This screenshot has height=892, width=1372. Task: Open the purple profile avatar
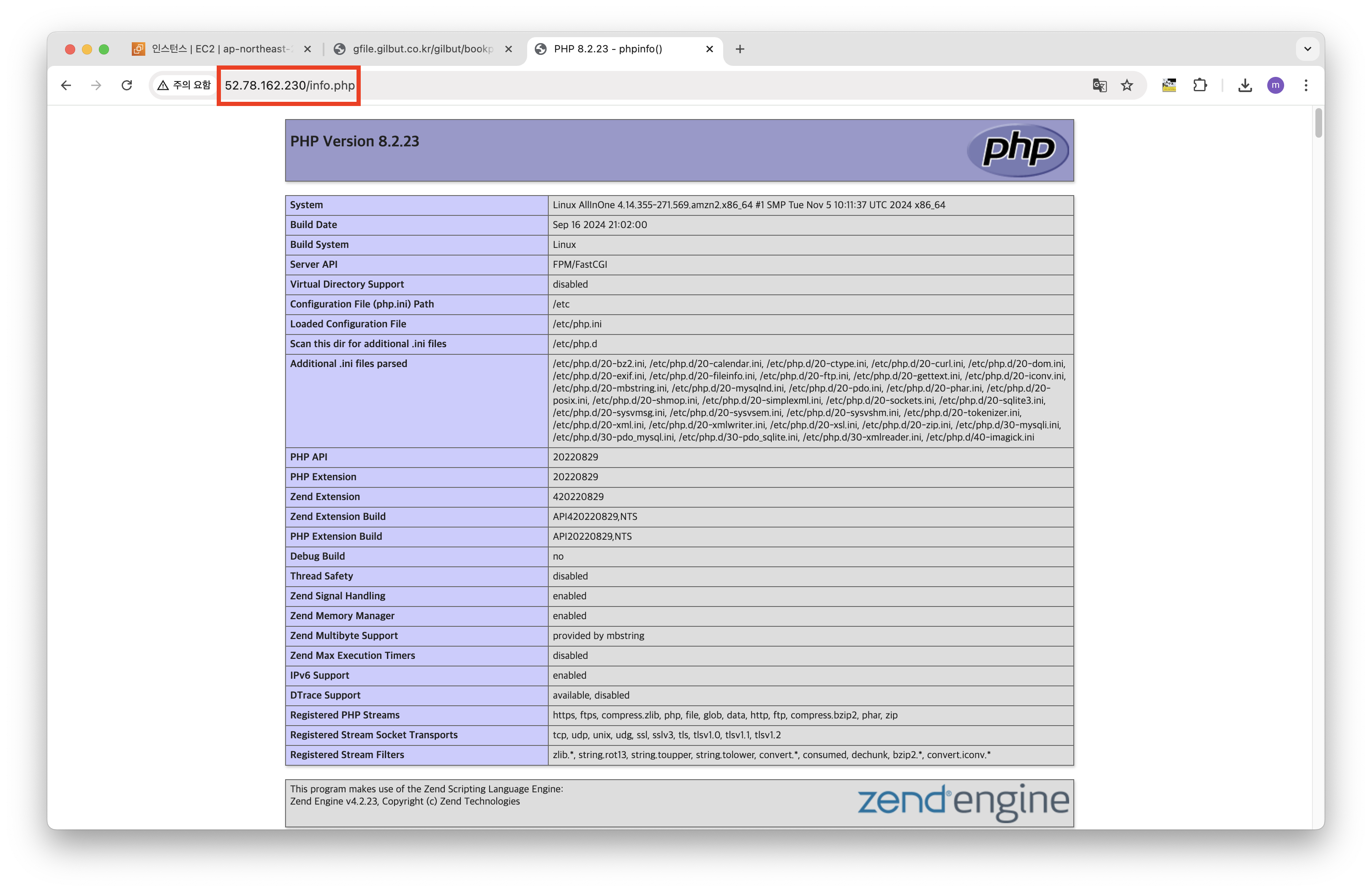point(1276,85)
